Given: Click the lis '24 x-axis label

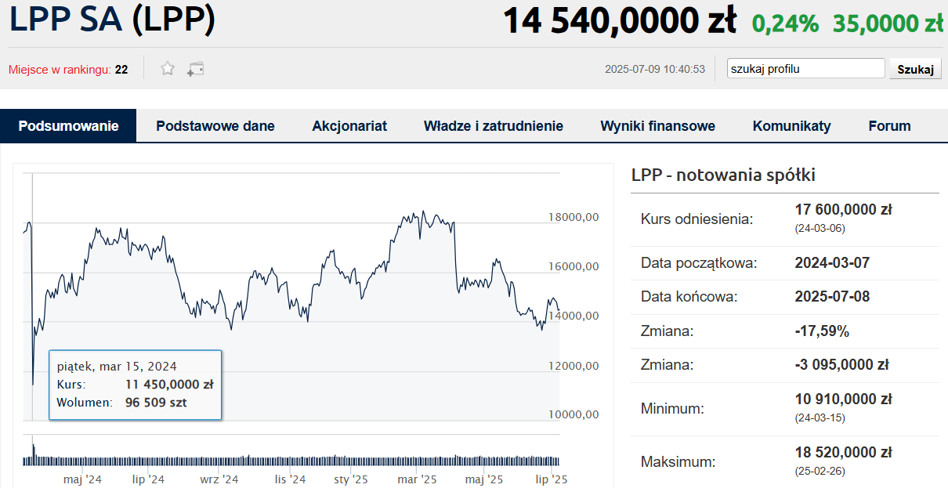Looking at the screenshot, I should (290, 480).
